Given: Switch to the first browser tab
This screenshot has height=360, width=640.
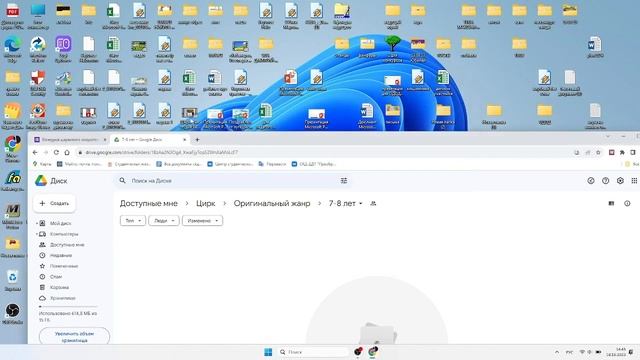Looking at the screenshot, I should tap(70, 140).
